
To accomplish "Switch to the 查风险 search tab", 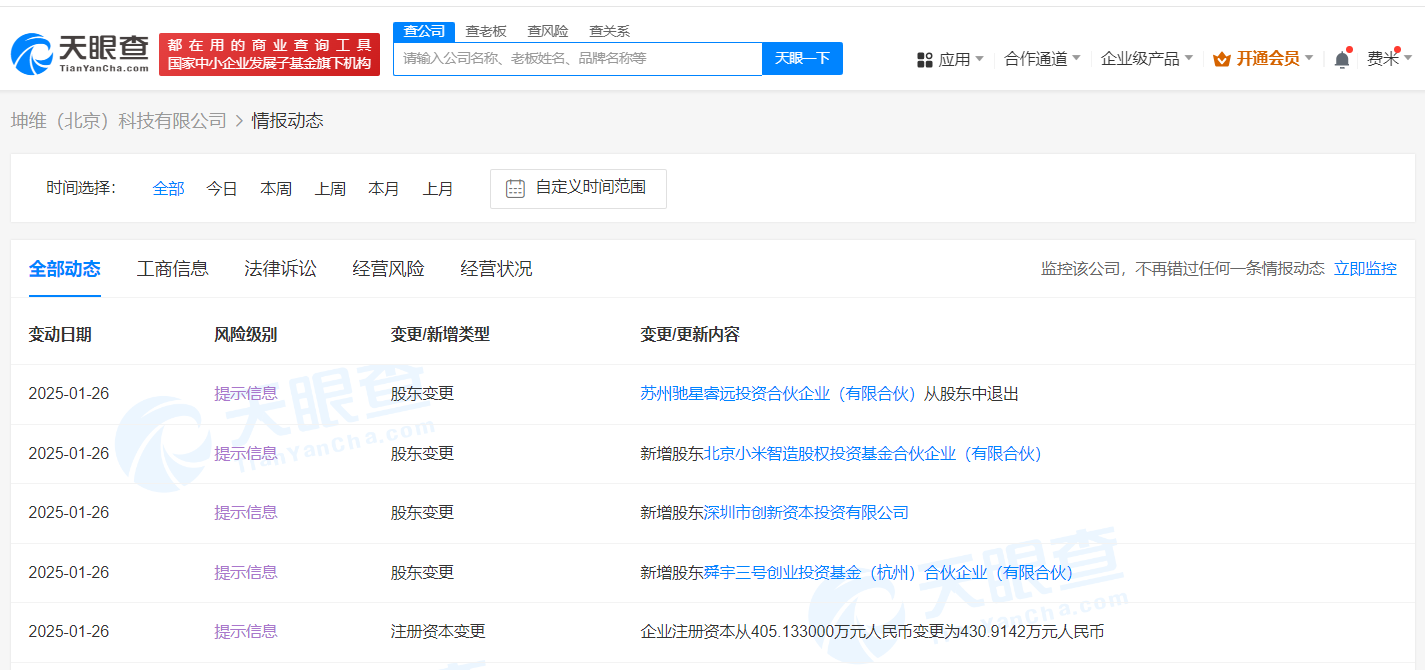I will 548,31.
